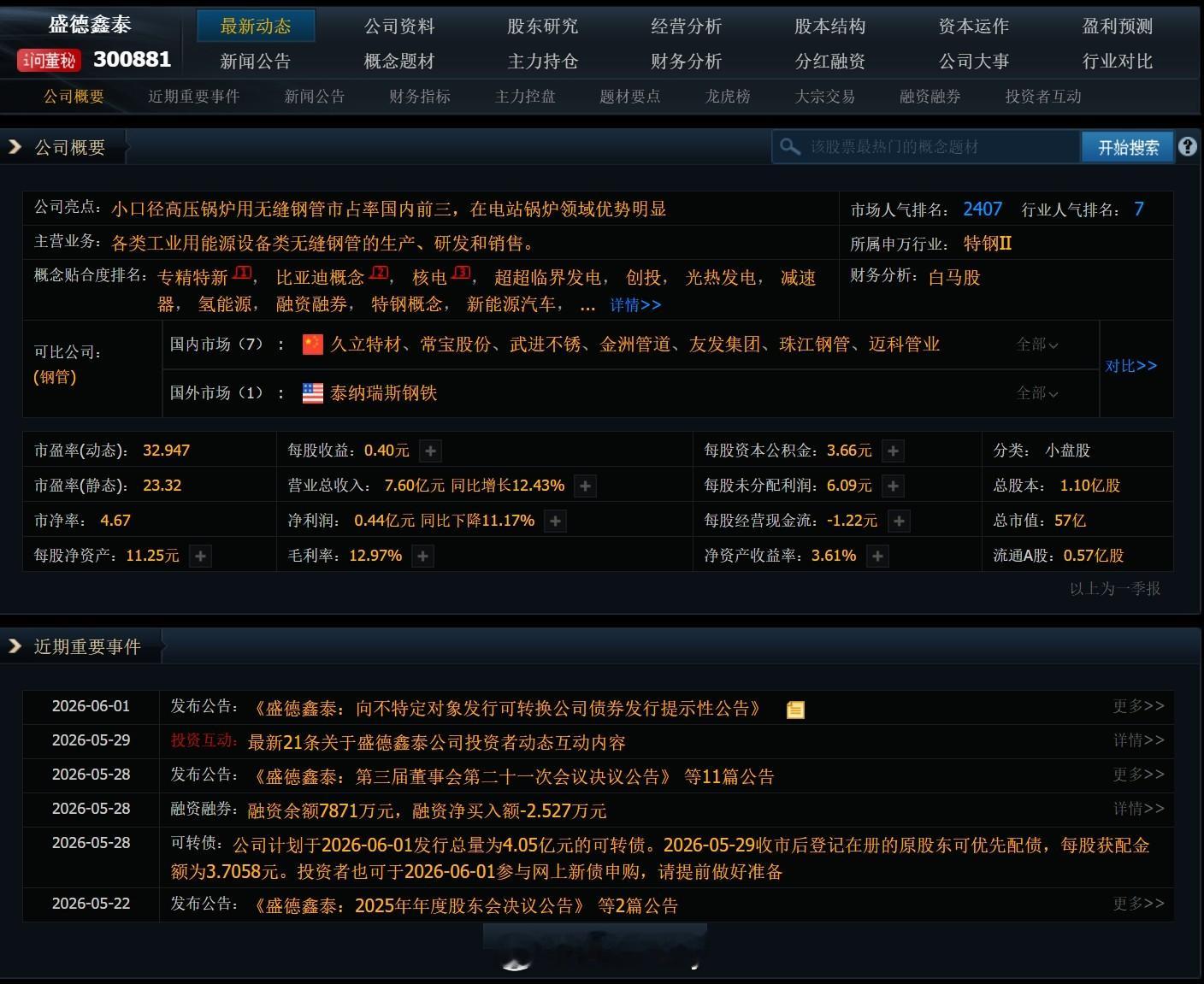Open 2025年年度股东会决议公告 link
Screen dimensions: 1204x984
[x=420, y=905]
